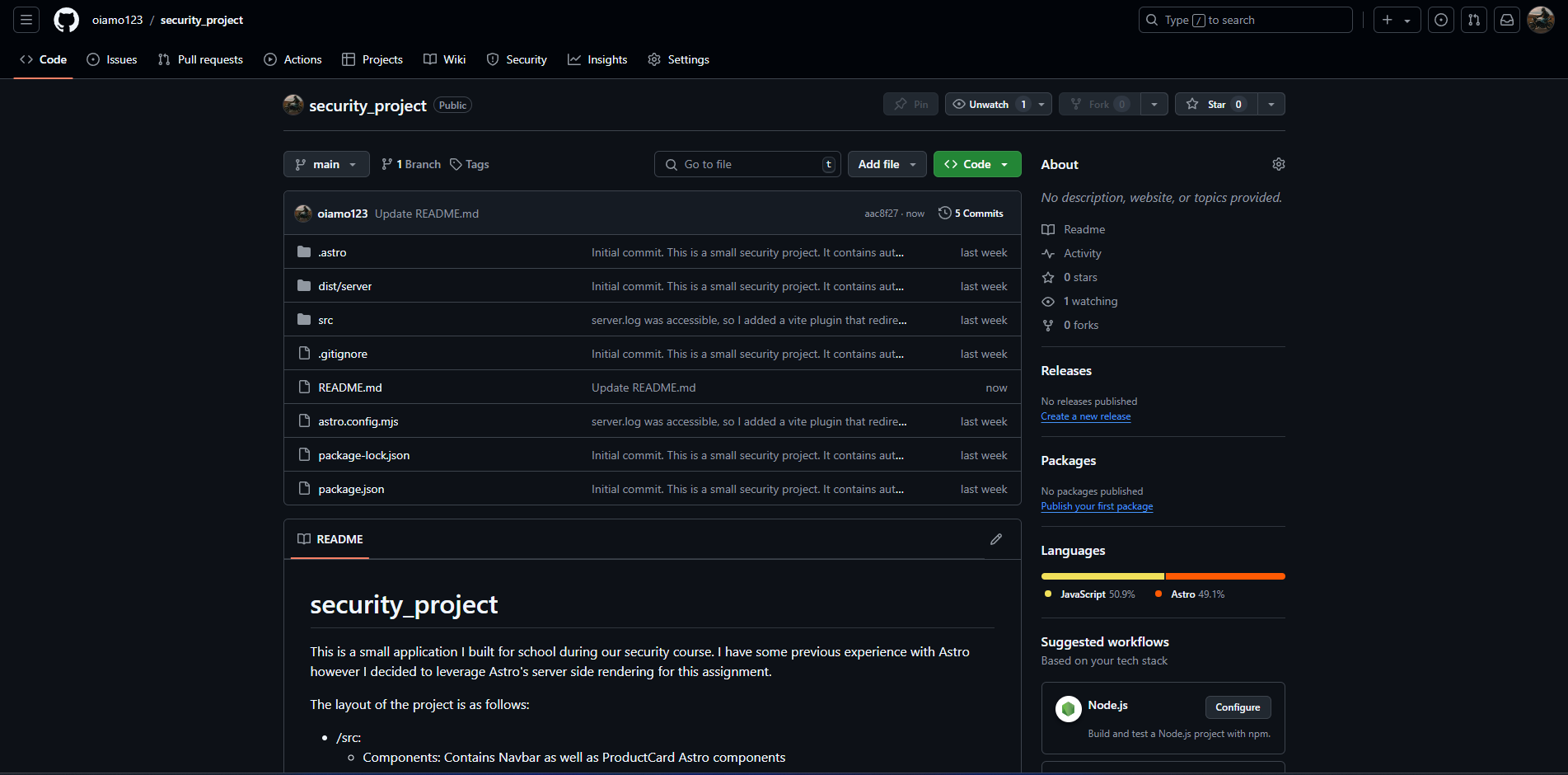Toggle Unwatch for repository notifications
Image resolution: width=1568 pixels, height=775 pixels.
(x=989, y=105)
